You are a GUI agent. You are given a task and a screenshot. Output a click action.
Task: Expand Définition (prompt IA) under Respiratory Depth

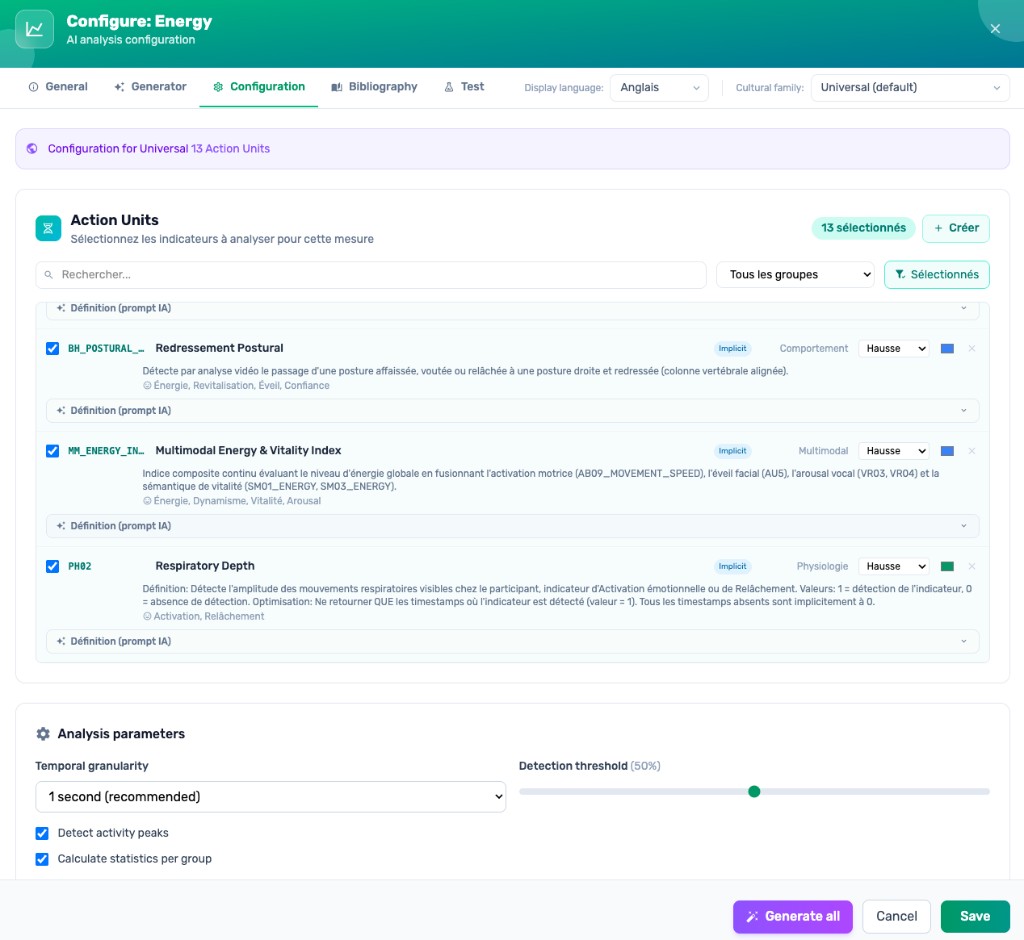click(512, 641)
